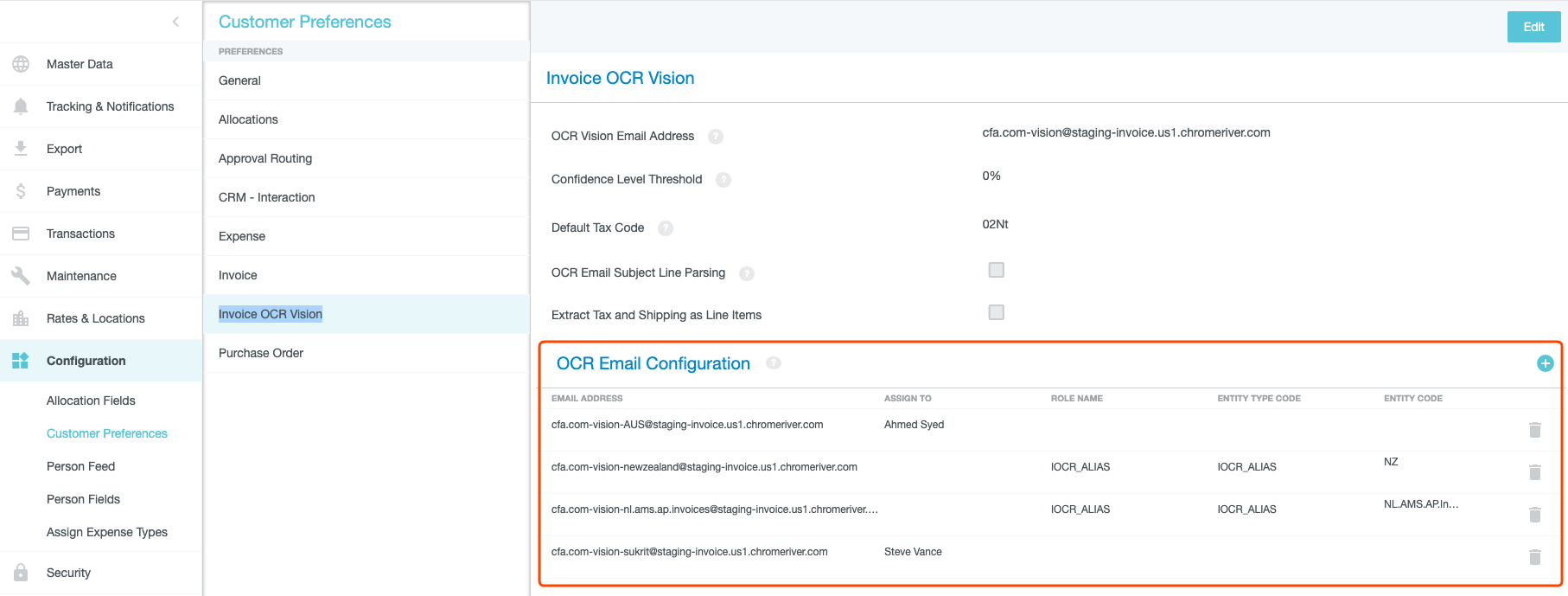Viewport: 1568px width, 596px height.
Task: Open the Person Feed link
Action: coord(80,466)
